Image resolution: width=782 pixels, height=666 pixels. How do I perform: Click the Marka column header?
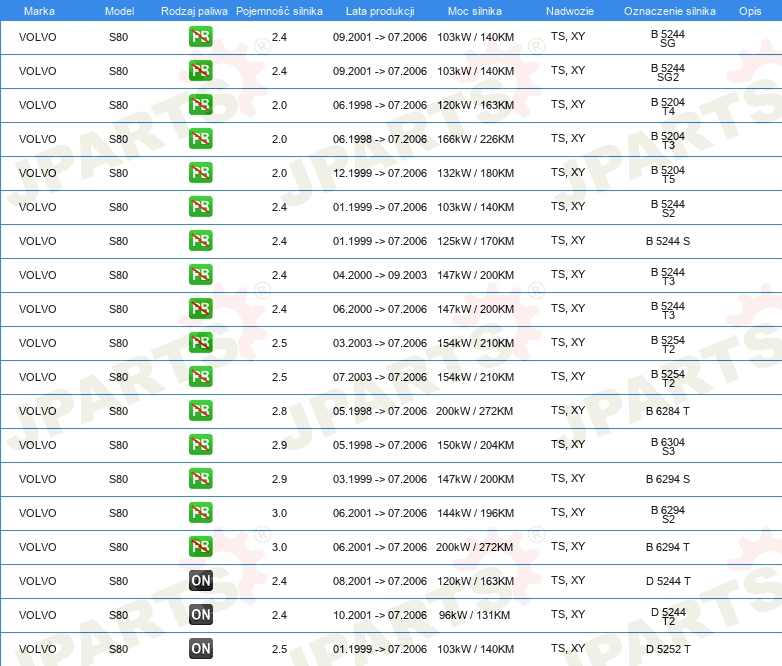39,10
